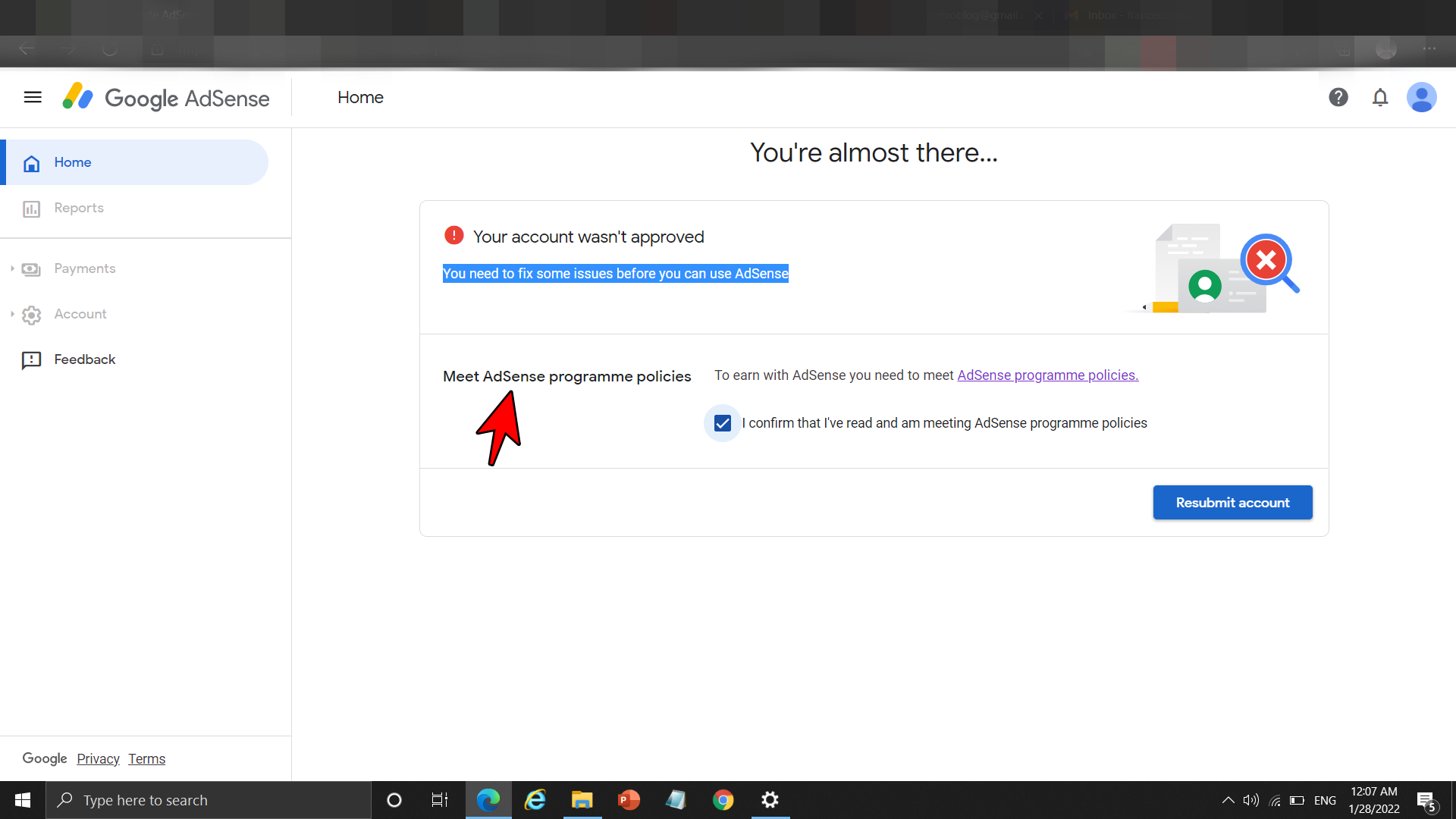Screen dimensions: 1456x819
Task: Show hidden system tray icons
Action: click(1228, 800)
